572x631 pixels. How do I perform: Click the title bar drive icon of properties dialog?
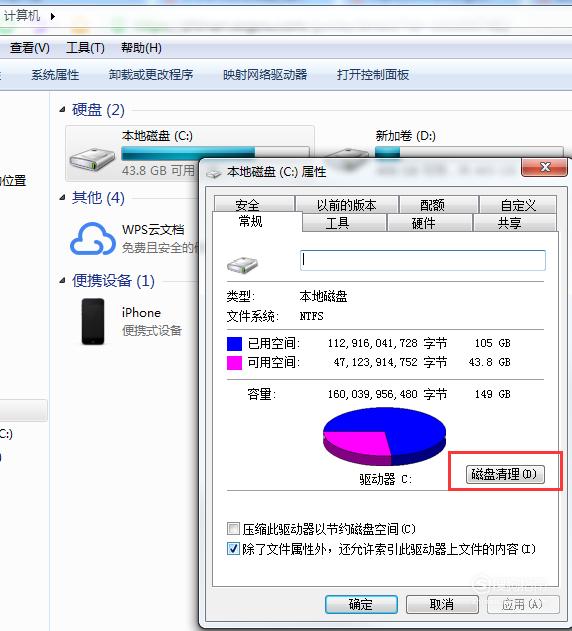[x=214, y=173]
